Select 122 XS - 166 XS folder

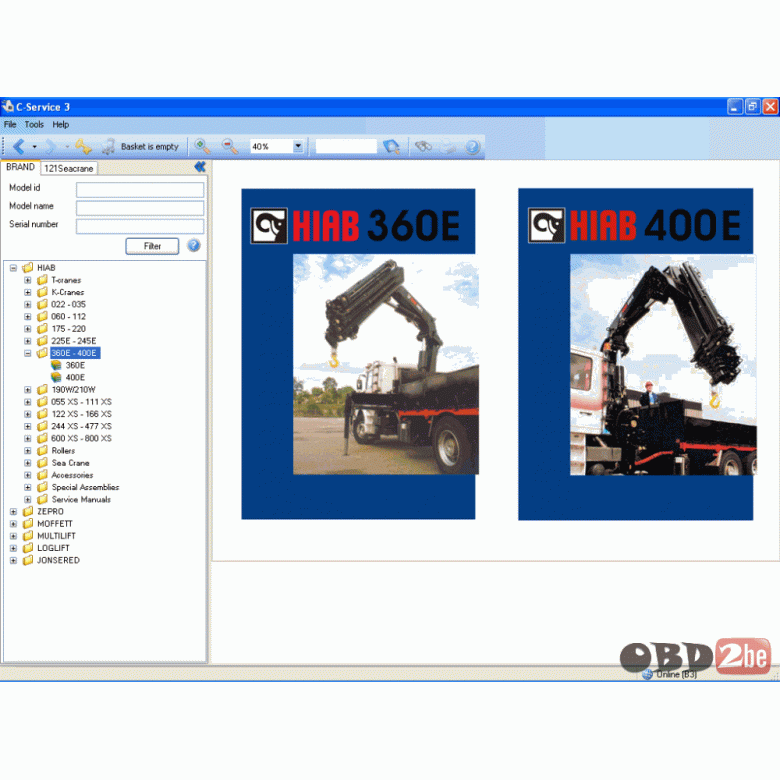(82, 414)
